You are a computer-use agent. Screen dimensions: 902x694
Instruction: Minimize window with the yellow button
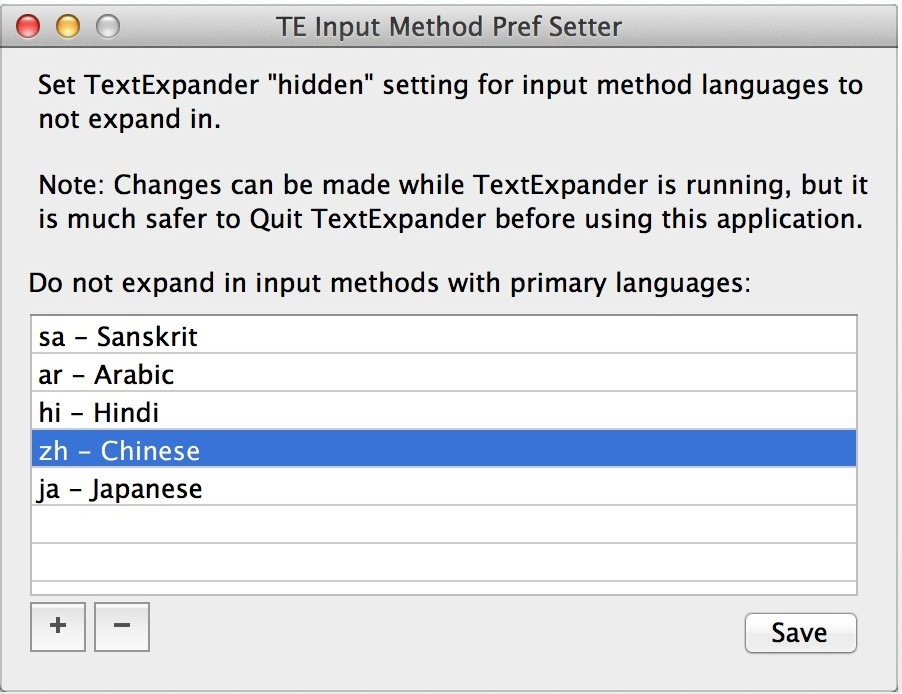tap(67, 26)
